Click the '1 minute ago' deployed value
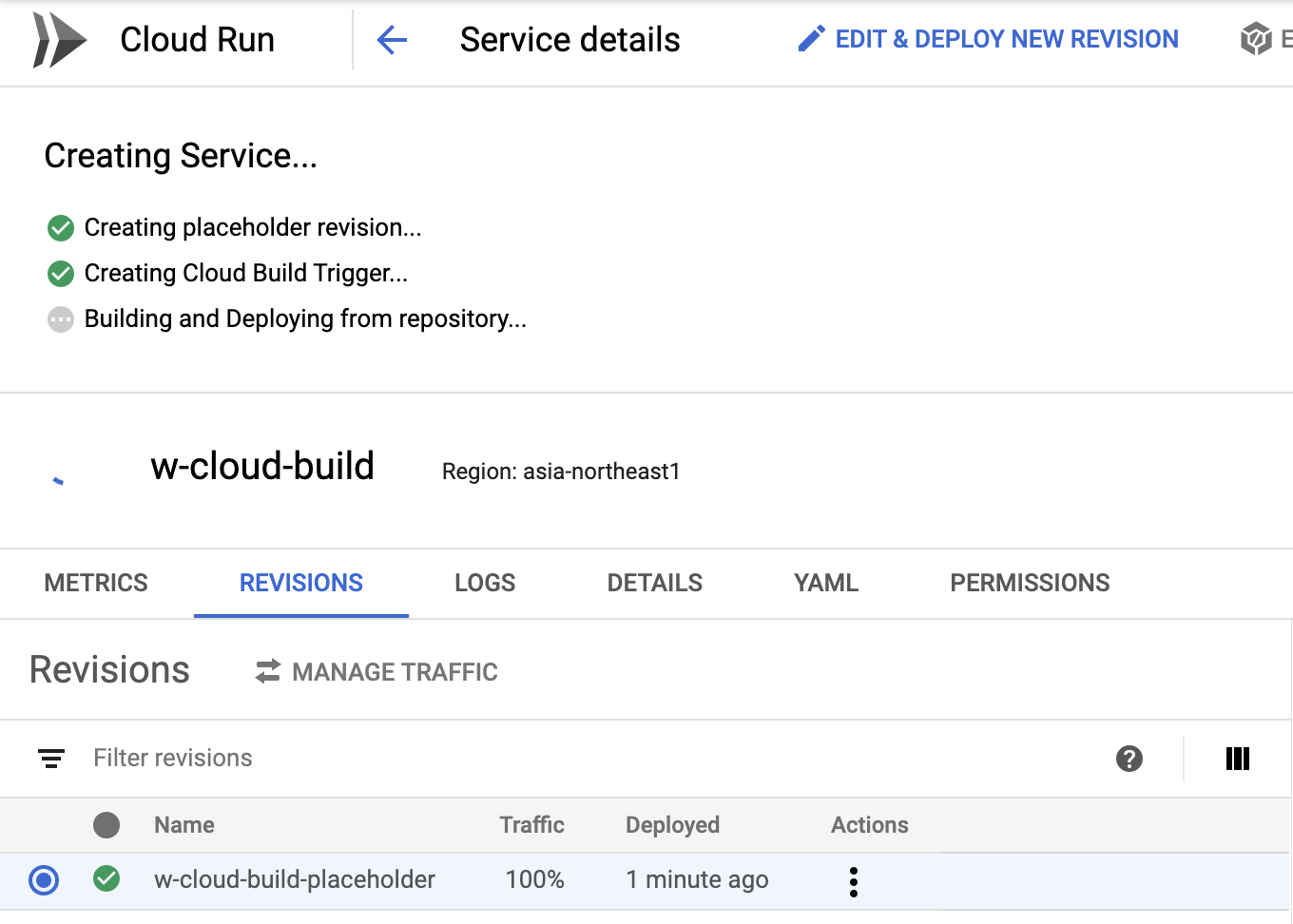The height and width of the screenshot is (924, 1293). point(697,880)
